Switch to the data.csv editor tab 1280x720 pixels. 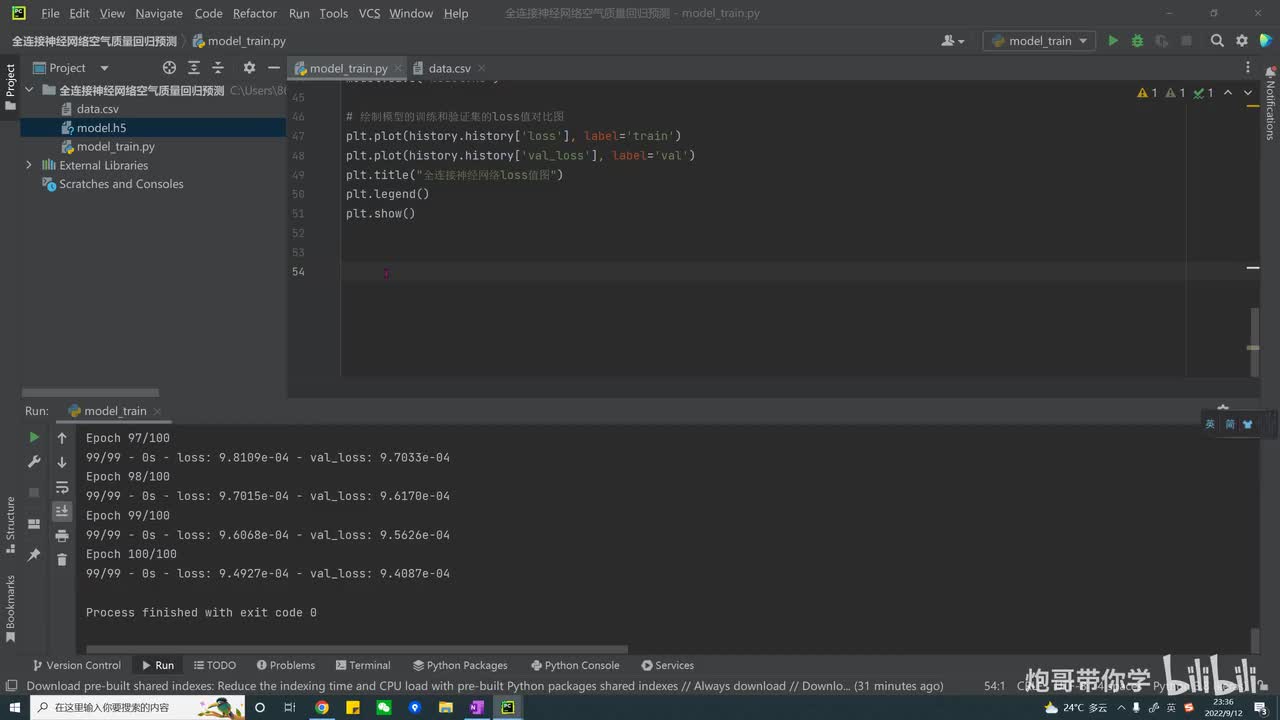pos(449,68)
